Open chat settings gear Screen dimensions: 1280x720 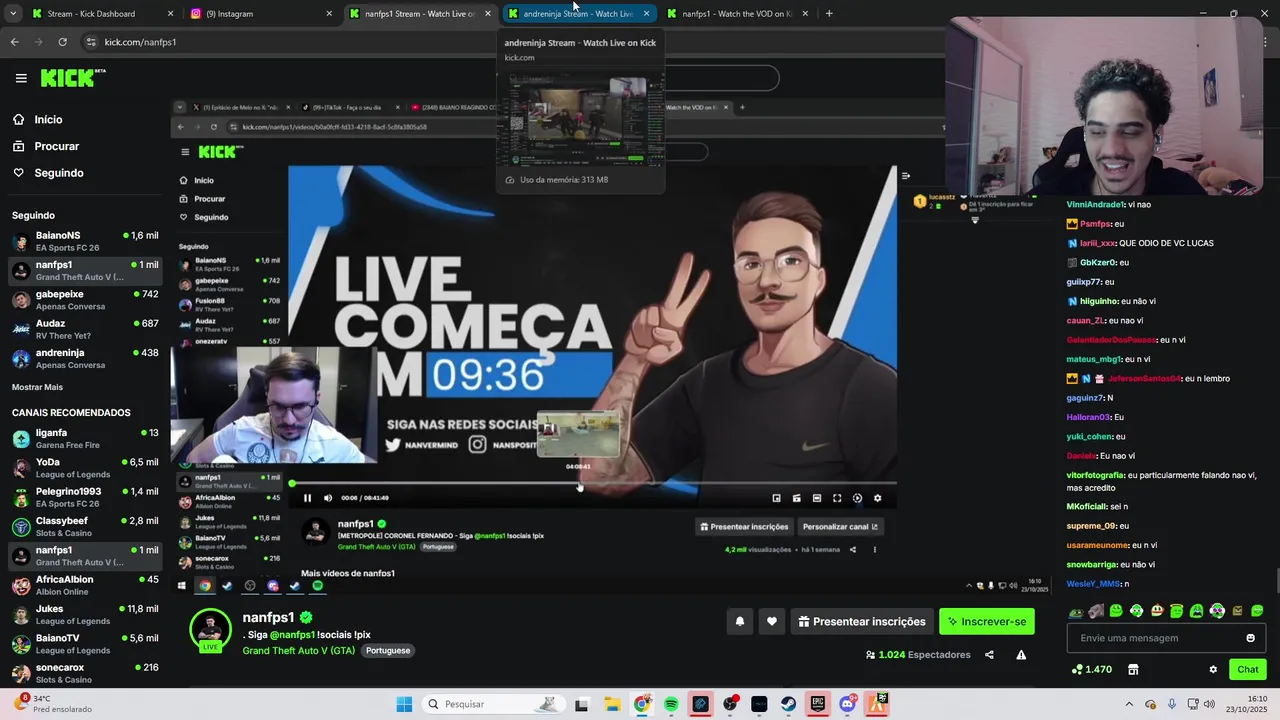pyautogui.click(x=1213, y=669)
